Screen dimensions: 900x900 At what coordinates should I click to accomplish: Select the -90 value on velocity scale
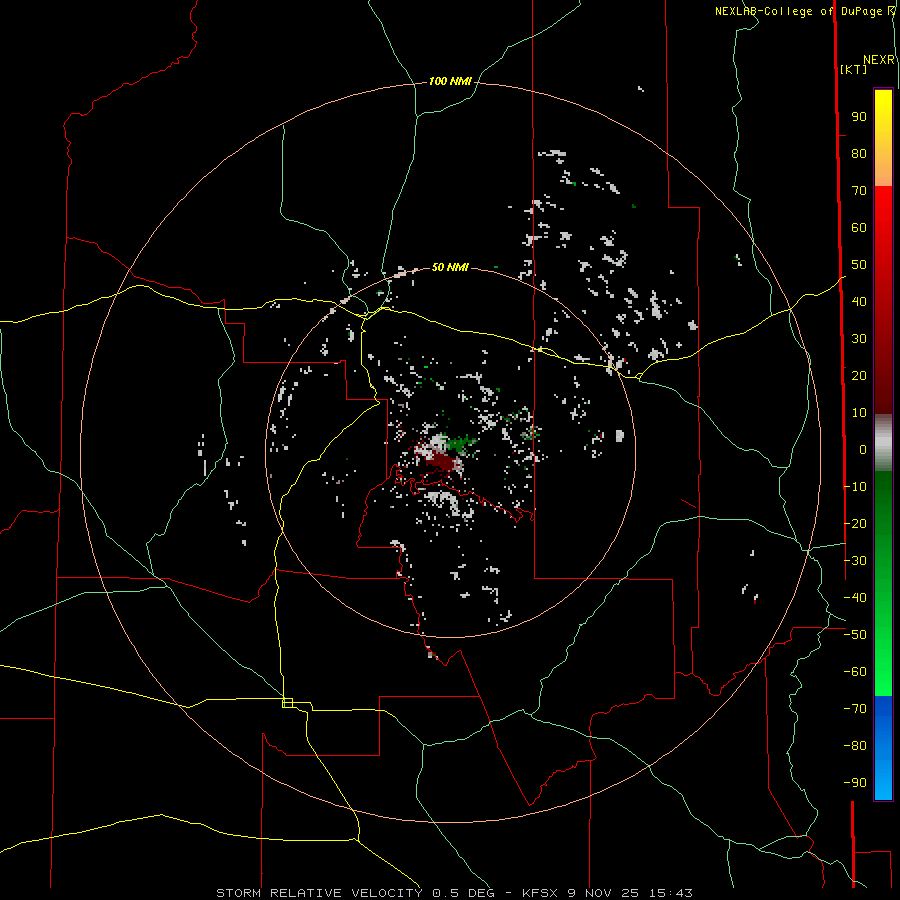tap(855, 783)
